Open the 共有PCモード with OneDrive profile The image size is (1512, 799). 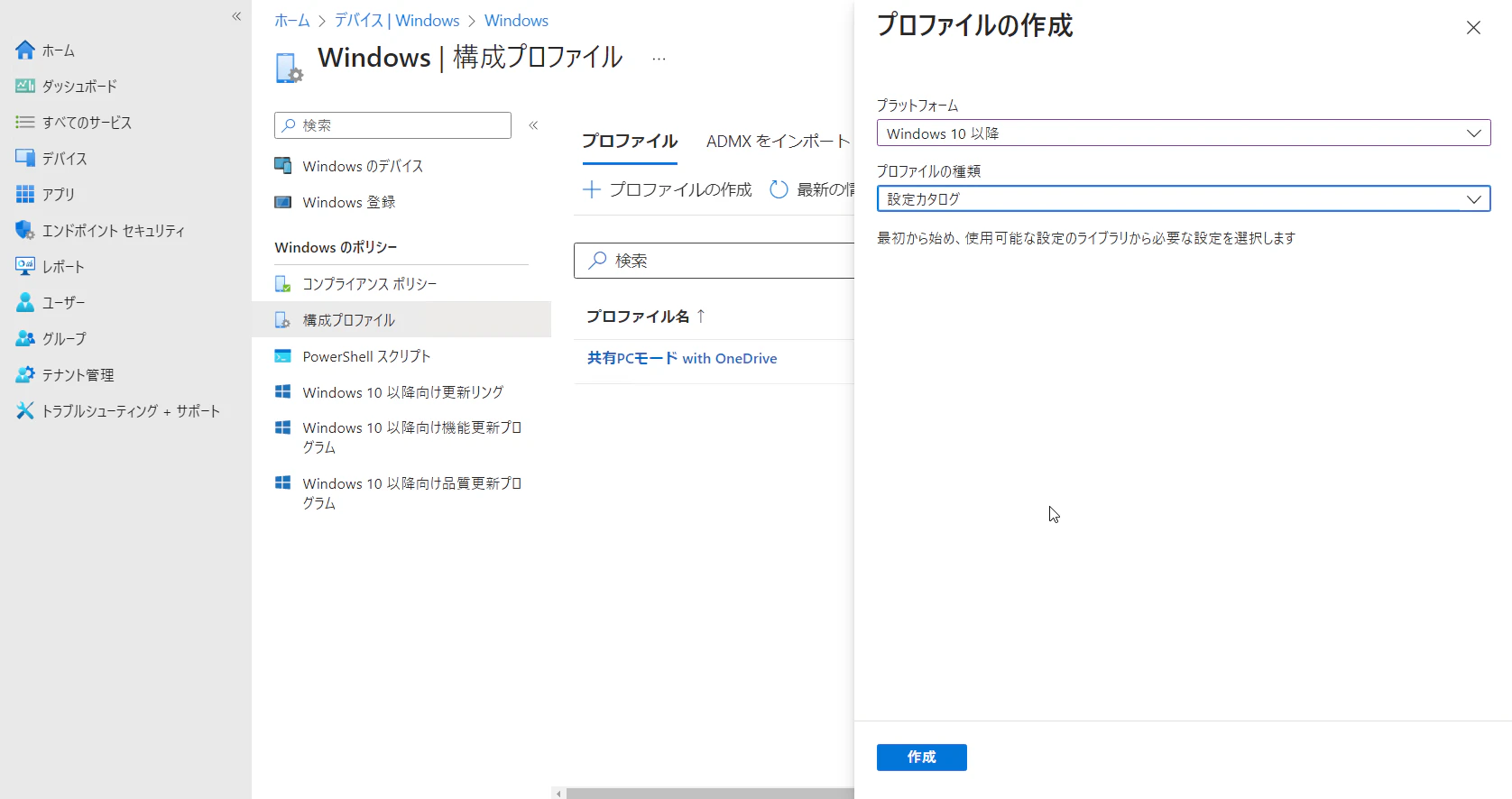coord(682,358)
